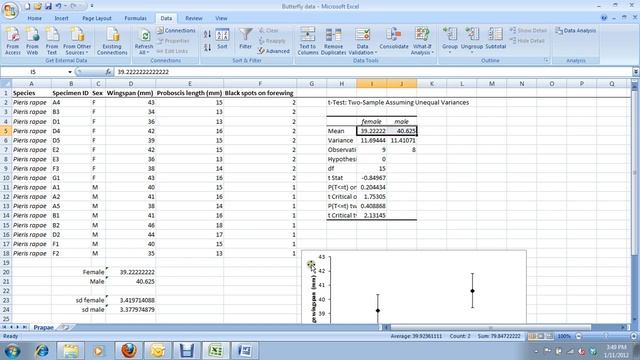
Task: Open Advanced filter options
Action: coord(273,51)
